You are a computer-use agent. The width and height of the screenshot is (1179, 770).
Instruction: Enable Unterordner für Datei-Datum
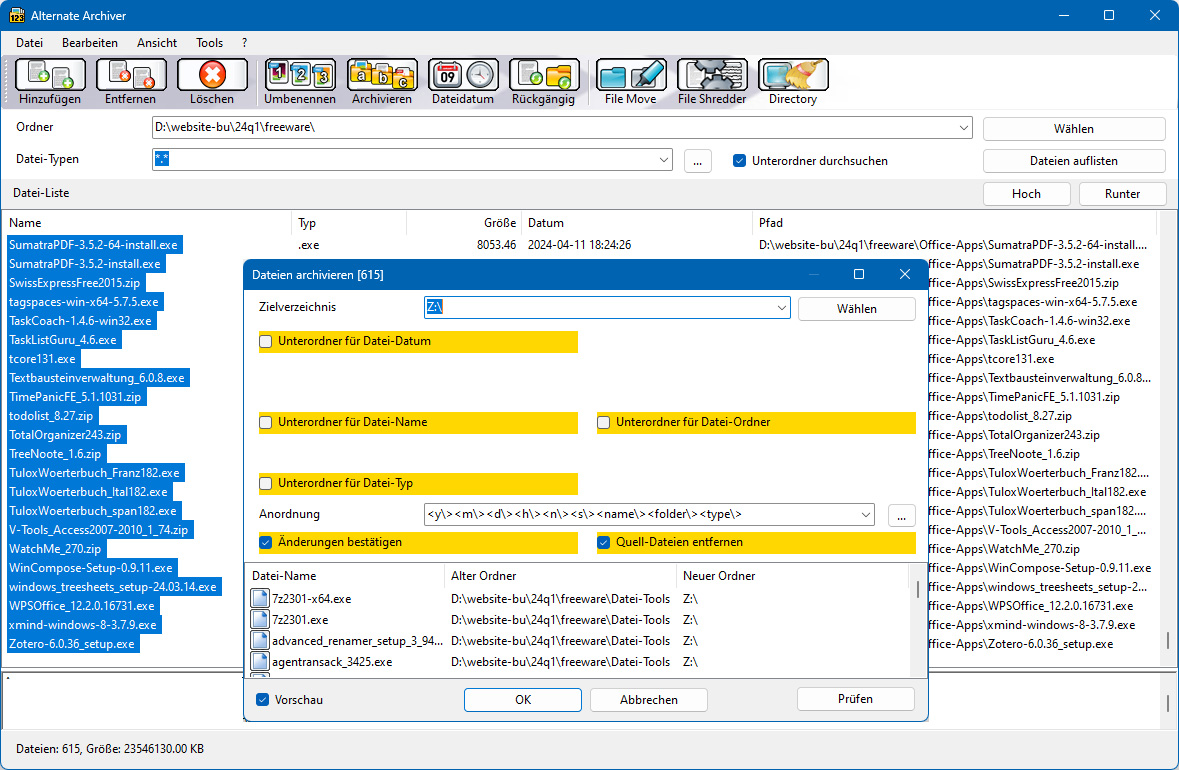coord(265,341)
